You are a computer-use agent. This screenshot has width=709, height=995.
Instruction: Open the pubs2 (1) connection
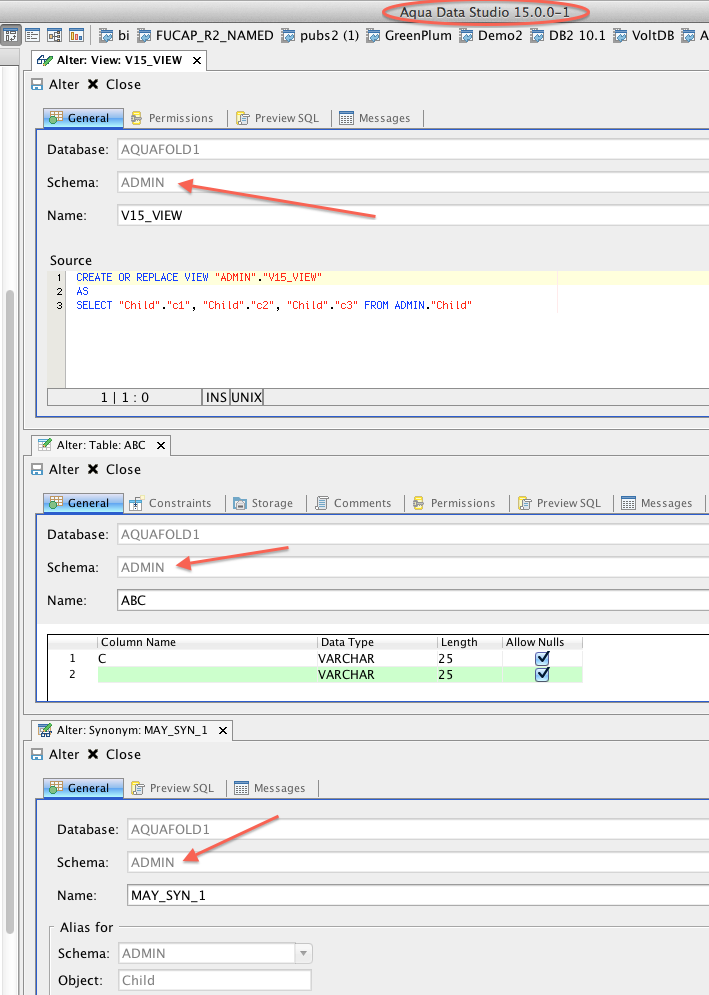coord(320,36)
